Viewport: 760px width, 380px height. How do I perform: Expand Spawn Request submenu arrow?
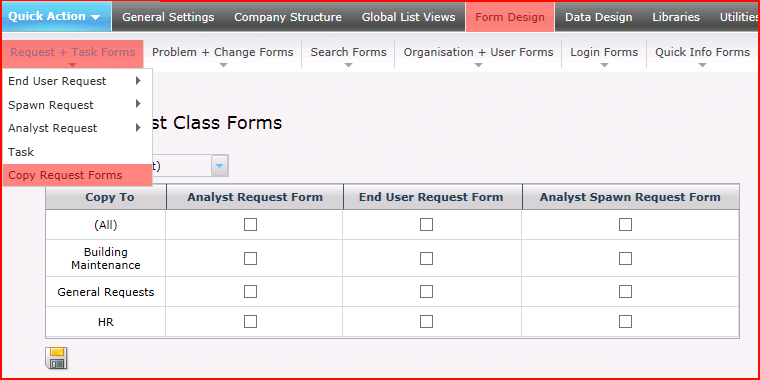tap(138, 104)
